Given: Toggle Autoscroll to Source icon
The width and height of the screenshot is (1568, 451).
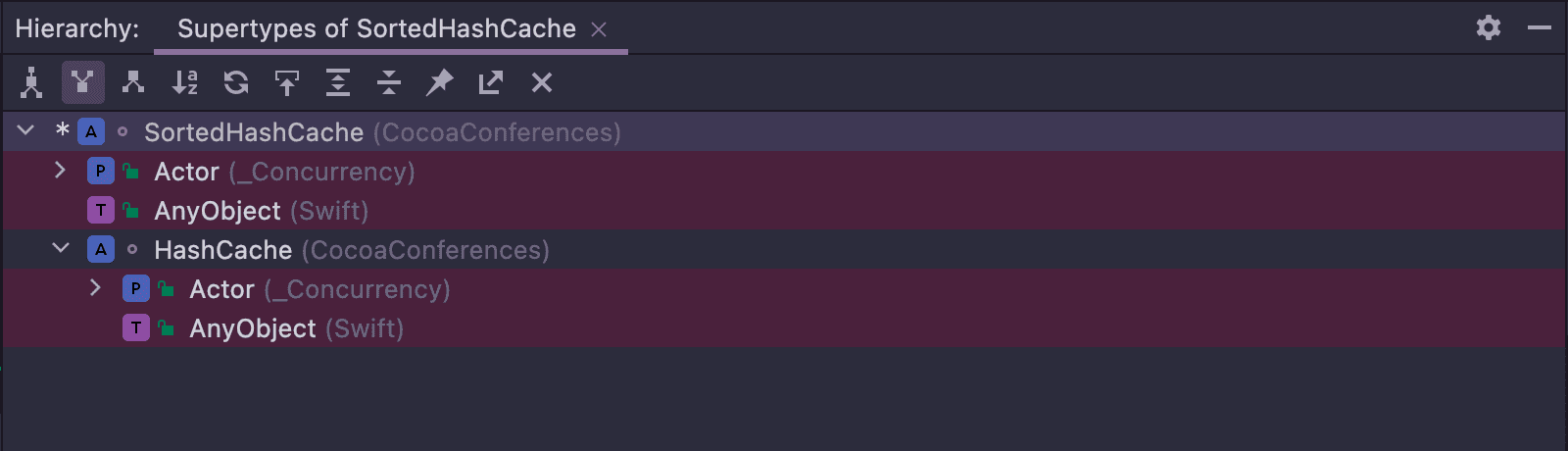Looking at the screenshot, I should [286, 82].
